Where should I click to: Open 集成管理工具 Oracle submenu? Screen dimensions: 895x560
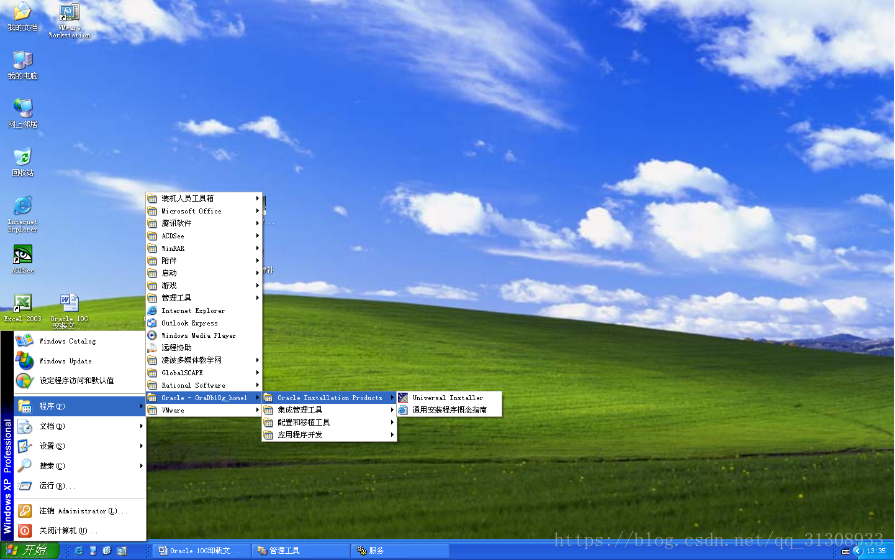[329, 410]
